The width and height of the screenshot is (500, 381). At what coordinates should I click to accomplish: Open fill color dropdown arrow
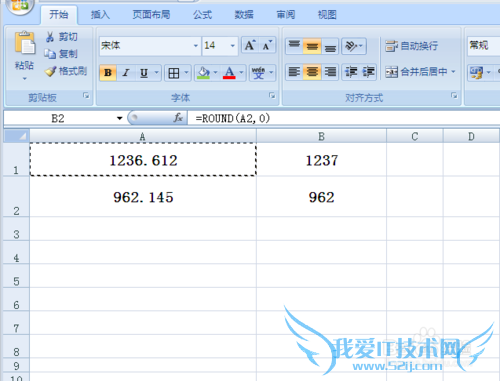(x=215, y=73)
